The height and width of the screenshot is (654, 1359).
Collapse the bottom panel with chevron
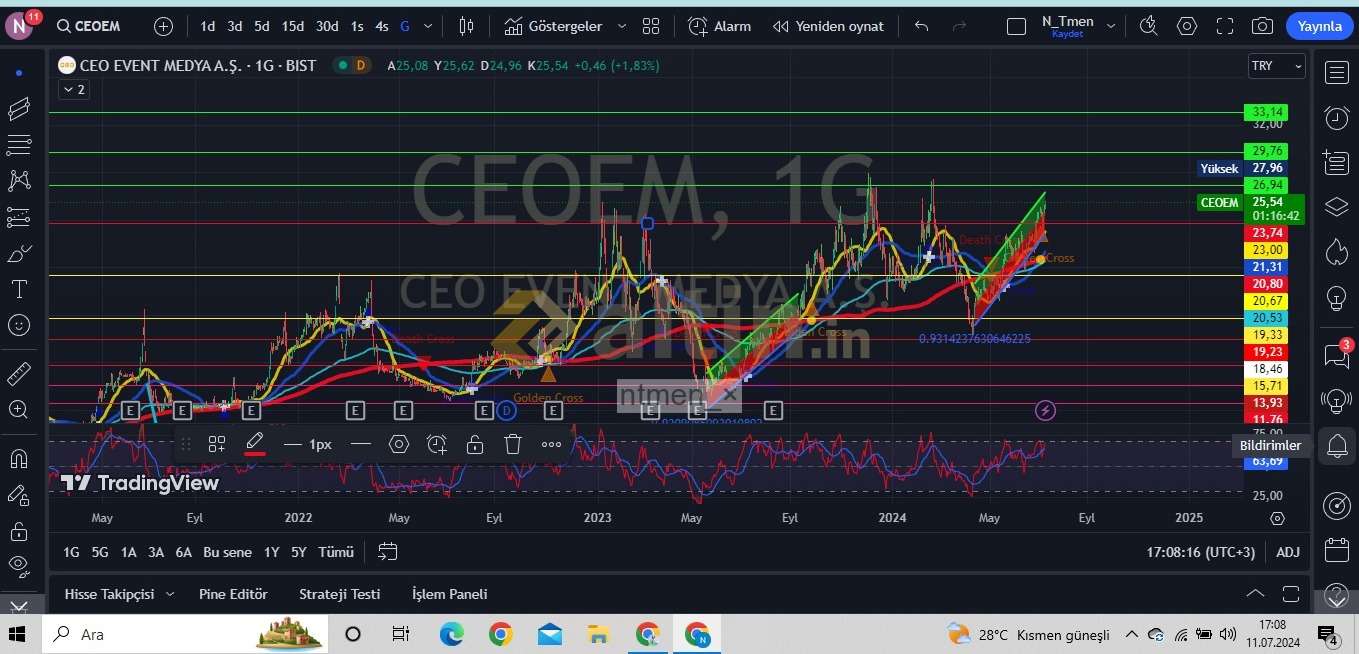1255,594
